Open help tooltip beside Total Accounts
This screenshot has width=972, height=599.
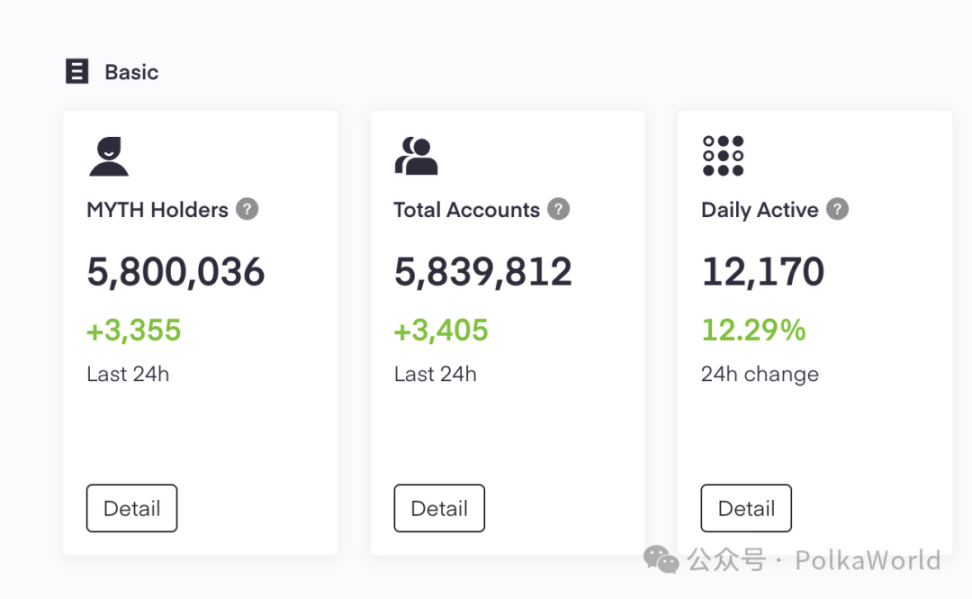[559, 210]
